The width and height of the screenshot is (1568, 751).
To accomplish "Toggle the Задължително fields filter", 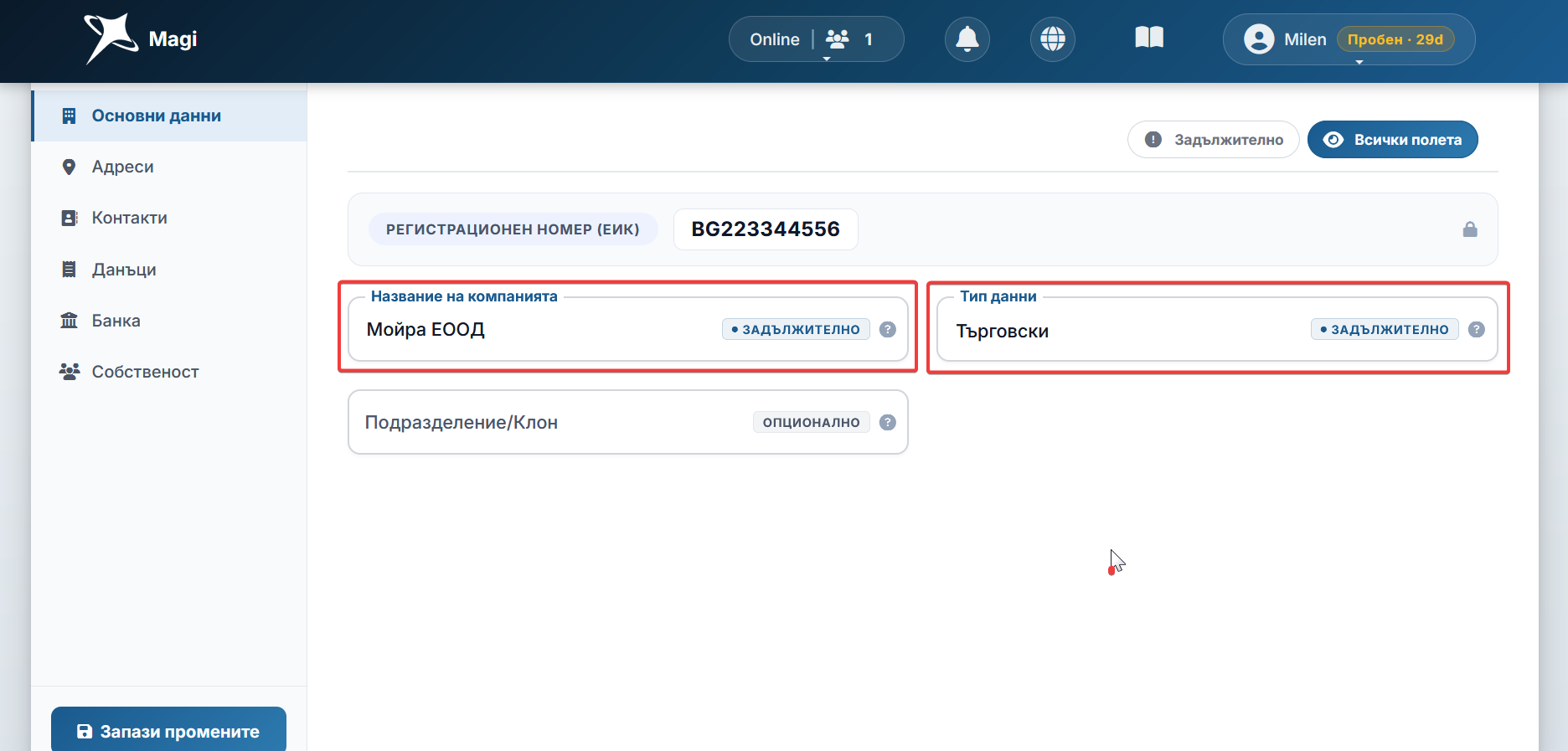I will [x=1213, y=140].
